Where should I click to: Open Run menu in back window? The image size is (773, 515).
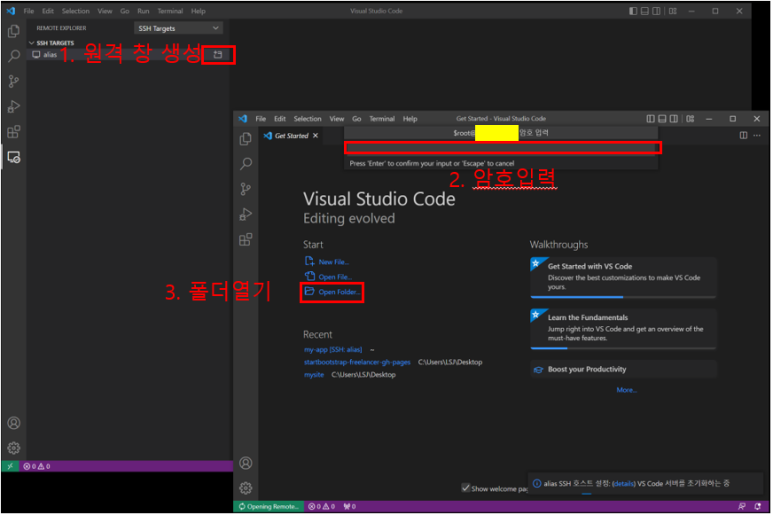(x=143, y=11)
